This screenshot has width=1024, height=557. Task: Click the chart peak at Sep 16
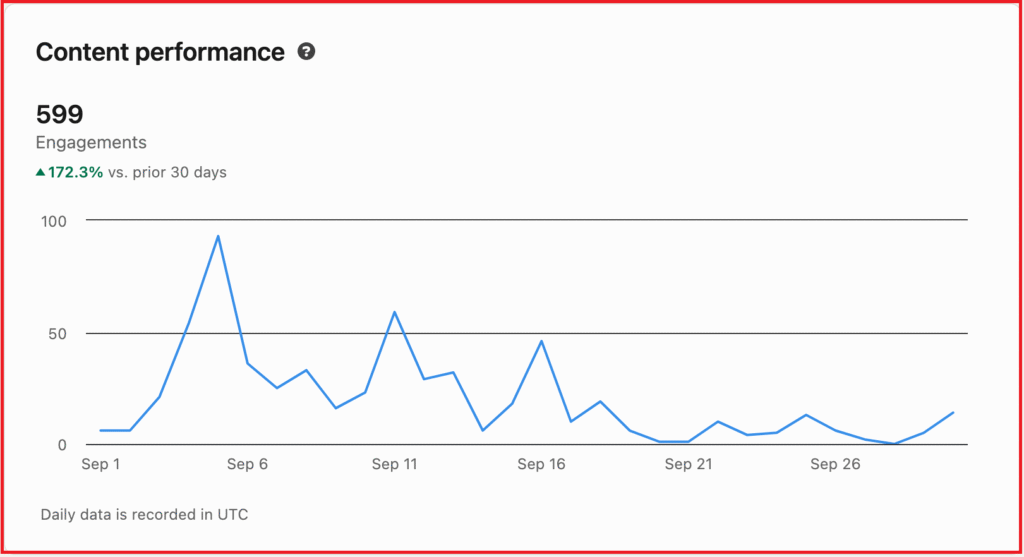coord(541,341)
